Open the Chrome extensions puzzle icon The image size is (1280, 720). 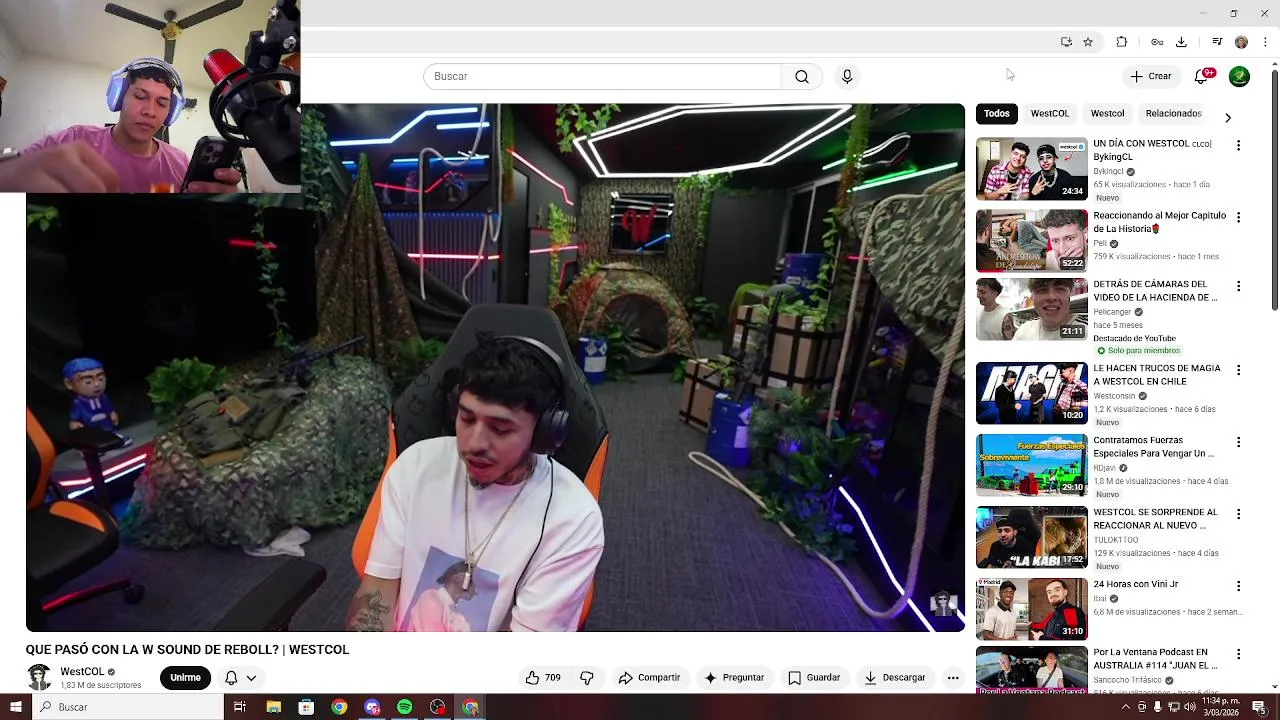pyautogui.click(x=1121, y=42)
